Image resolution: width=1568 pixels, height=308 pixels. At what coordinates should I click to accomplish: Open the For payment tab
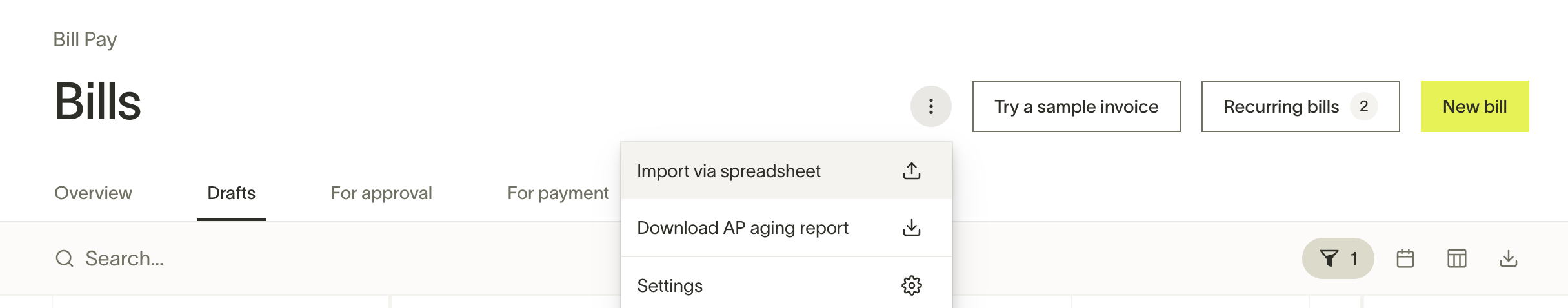[x=558, y=193]
